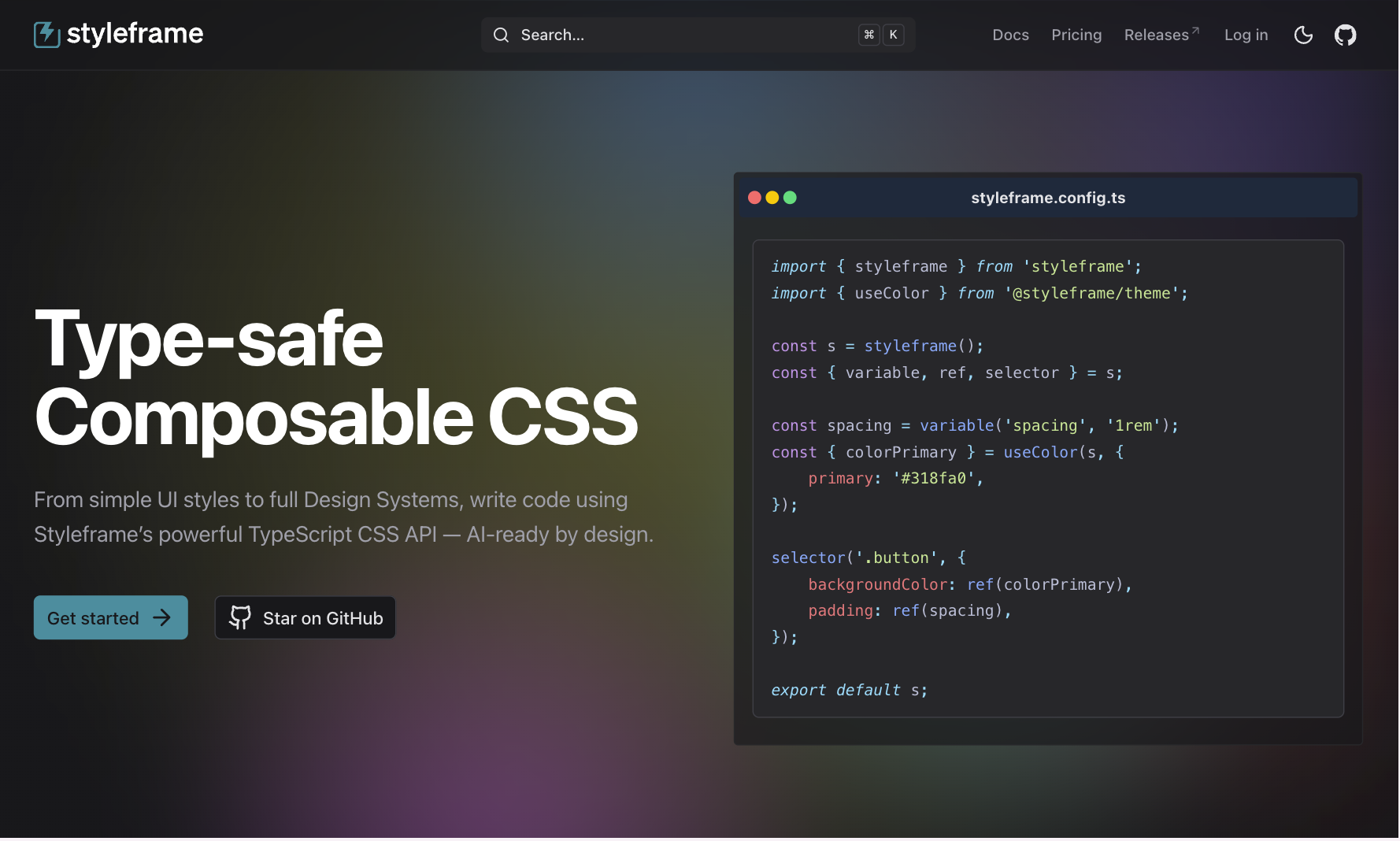
Task: Open the GitHub repository via top-right icon
Action: click(1346, 35)
